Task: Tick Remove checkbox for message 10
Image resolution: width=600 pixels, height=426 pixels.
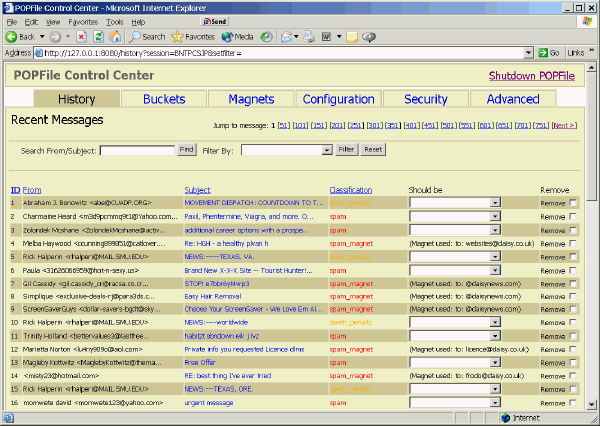Action: [573, 322]
